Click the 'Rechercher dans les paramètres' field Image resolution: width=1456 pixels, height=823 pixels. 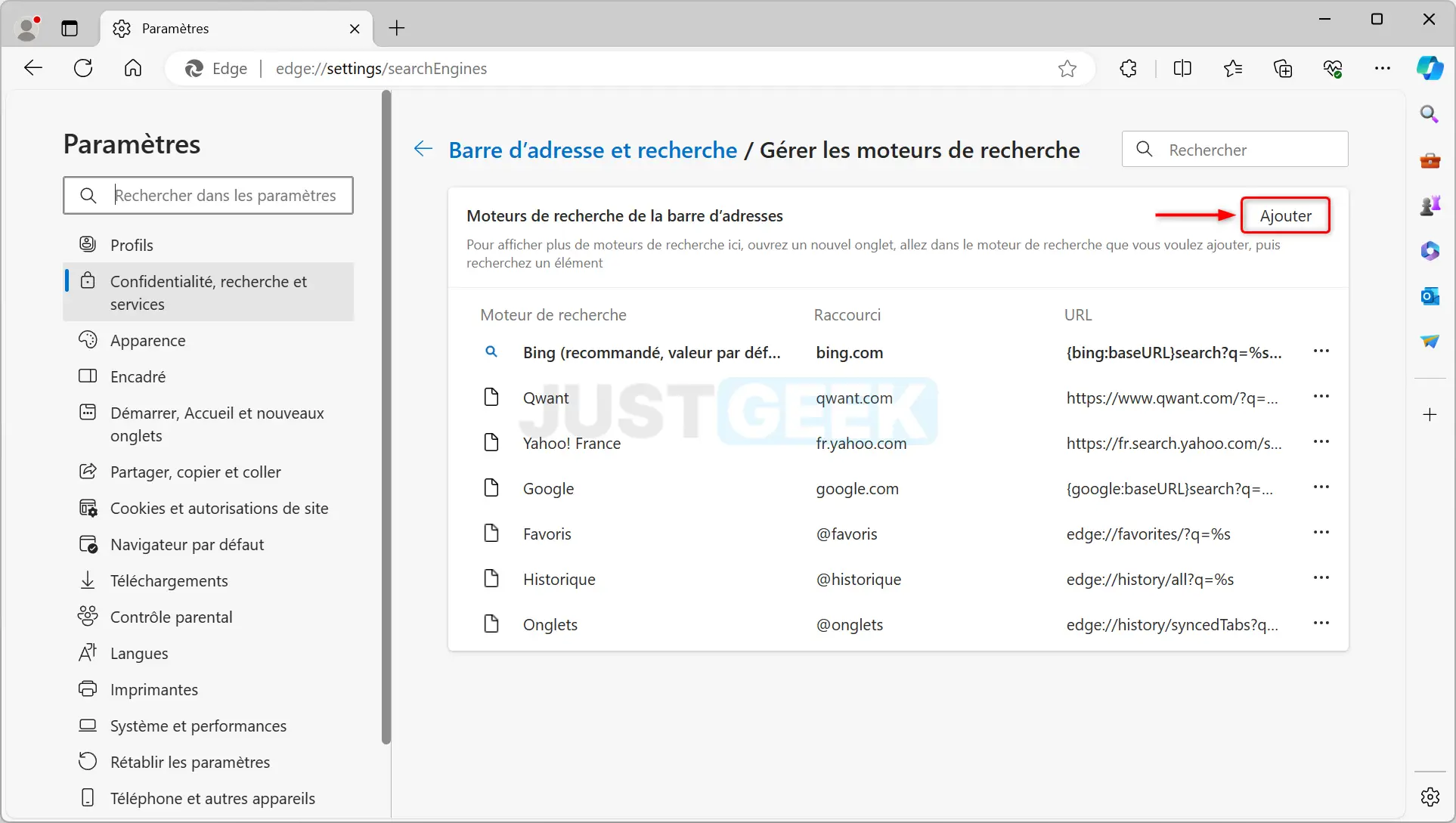pos(208,196)
